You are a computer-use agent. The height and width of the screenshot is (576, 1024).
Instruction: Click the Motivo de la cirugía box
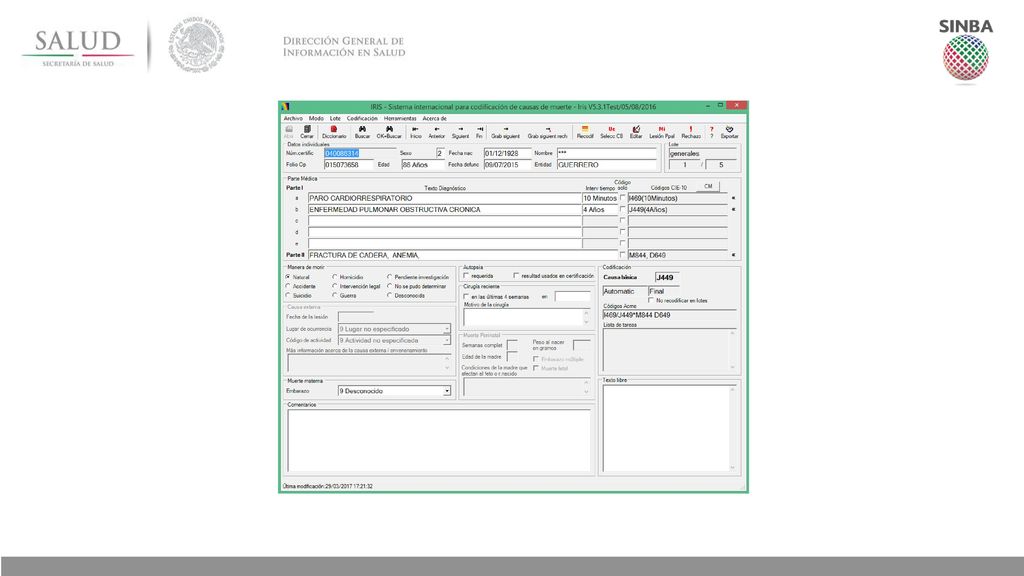pos(526,317)
